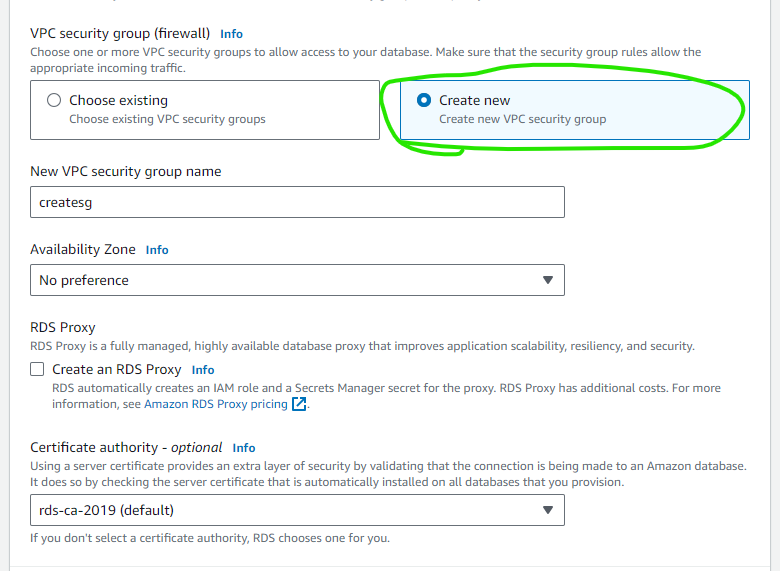Click external link icon after RDS Proxy pricing

pyautogui.click(x=298, y=403)
